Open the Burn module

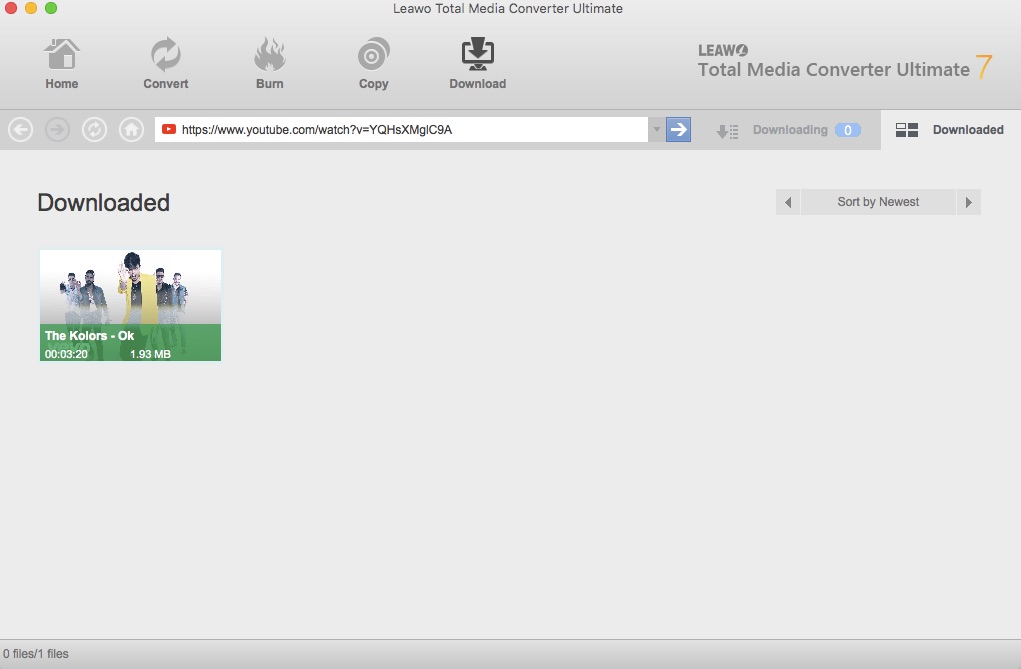point(269,63)
